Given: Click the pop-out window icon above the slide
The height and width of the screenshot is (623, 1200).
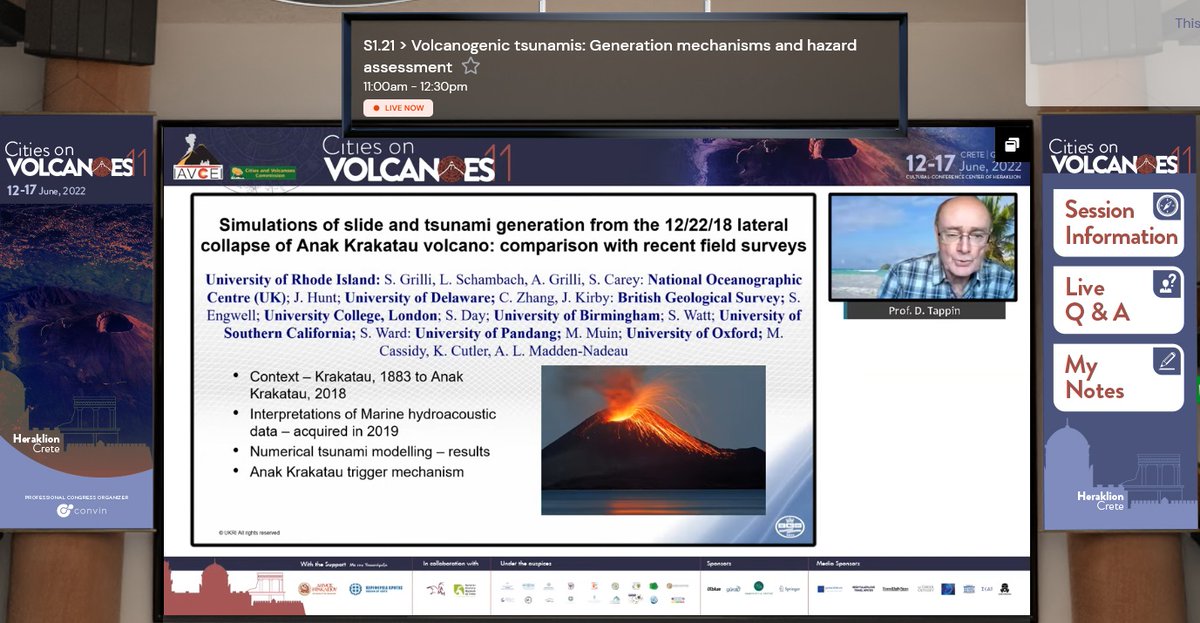Looking at the screenshot, I should (x=1012, y=145).
